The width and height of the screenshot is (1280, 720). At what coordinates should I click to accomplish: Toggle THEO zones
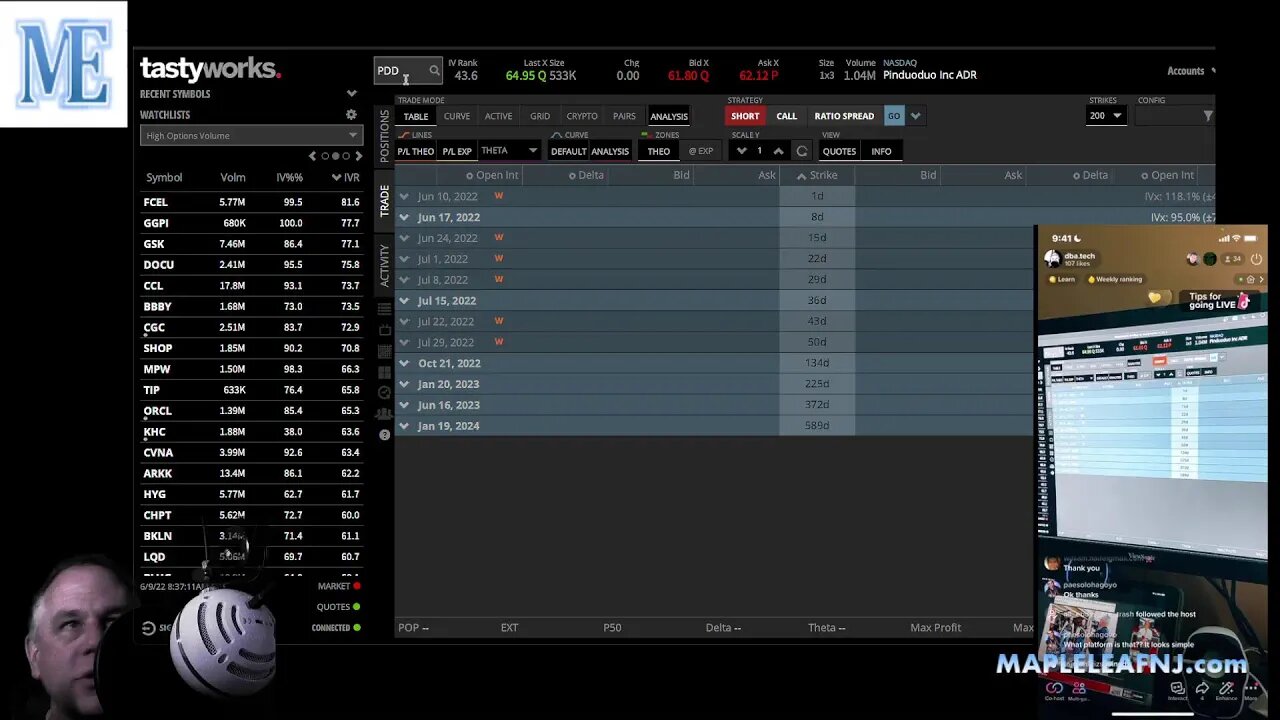coord(658,151)
